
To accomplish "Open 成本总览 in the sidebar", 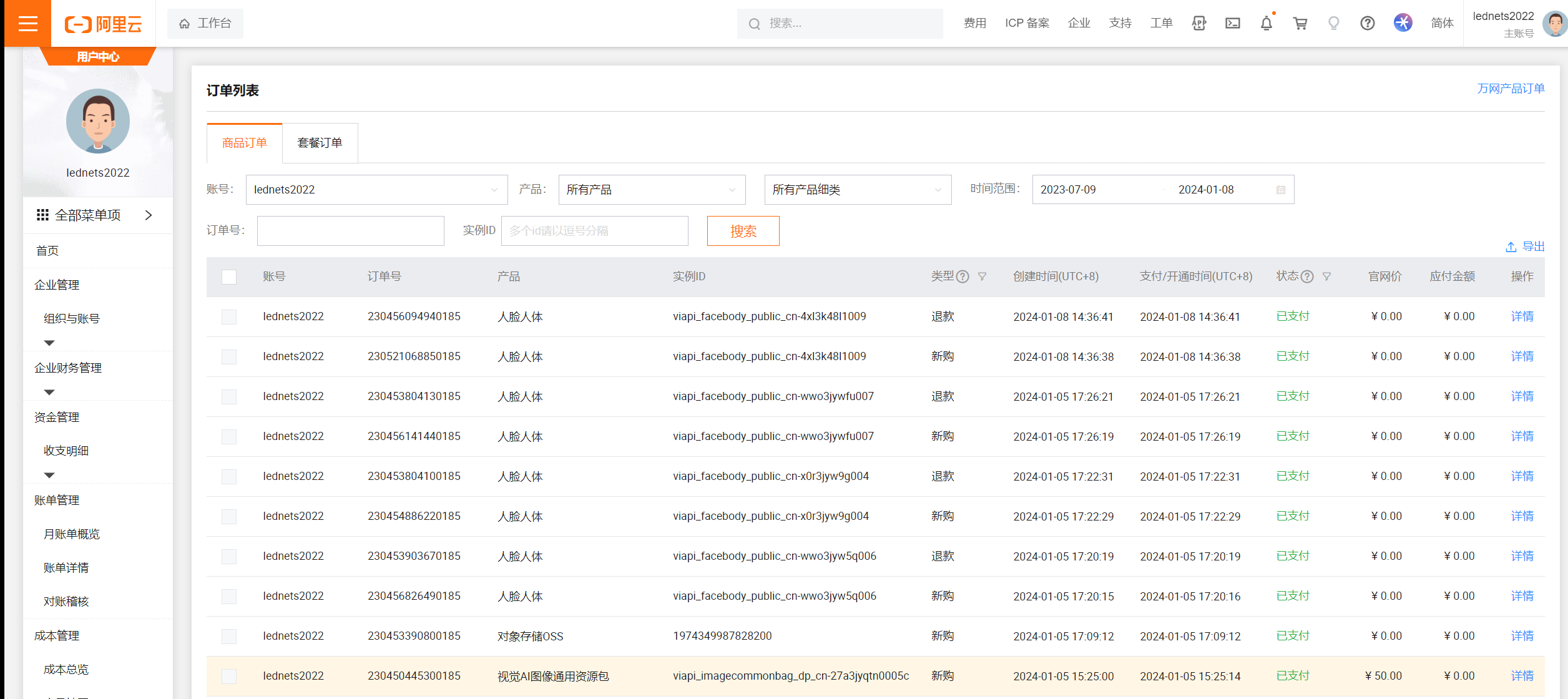I will [x=66, y=670].
